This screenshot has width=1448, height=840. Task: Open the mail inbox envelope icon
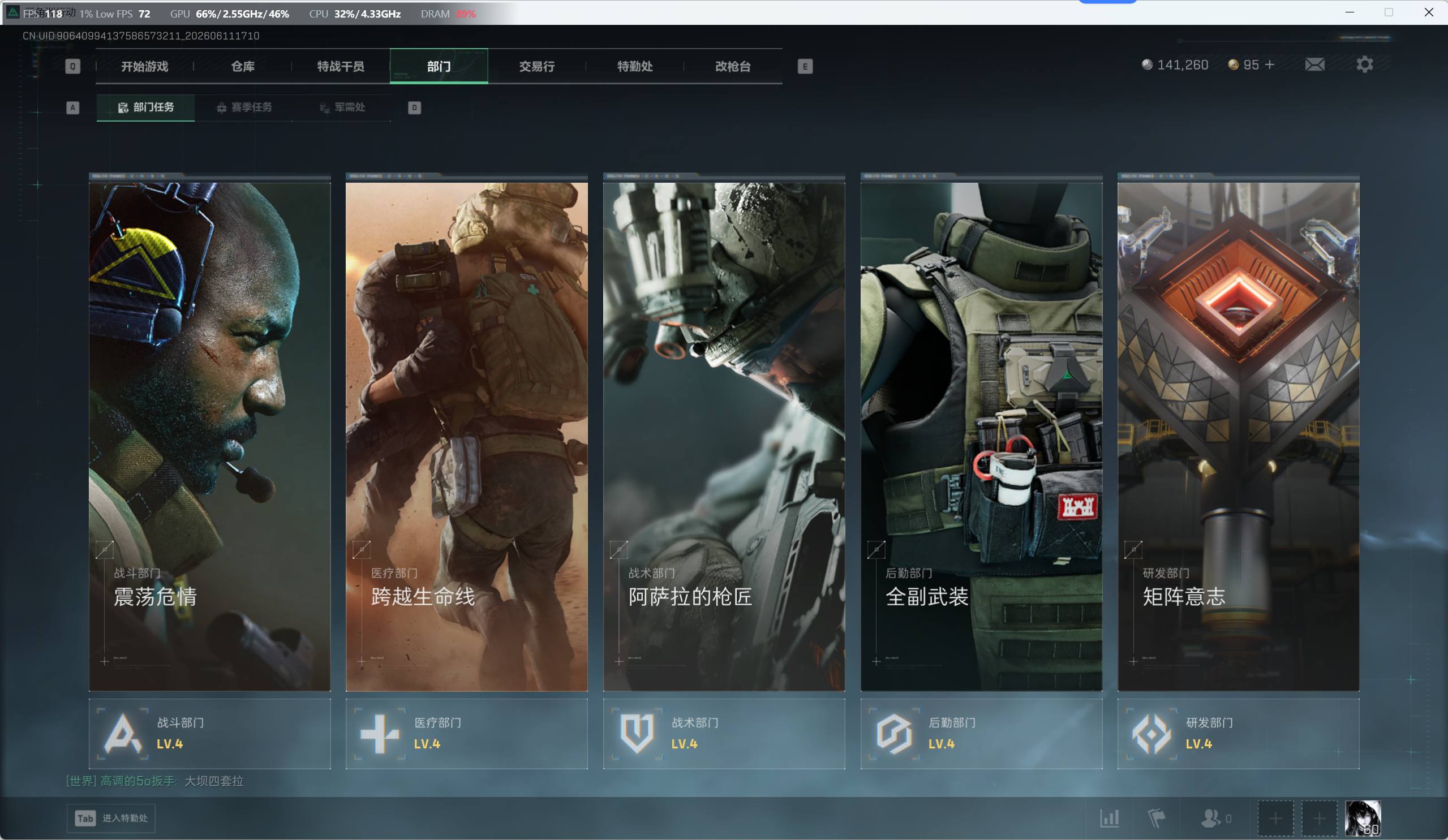pyautogui.click(x=1314, y=64)
